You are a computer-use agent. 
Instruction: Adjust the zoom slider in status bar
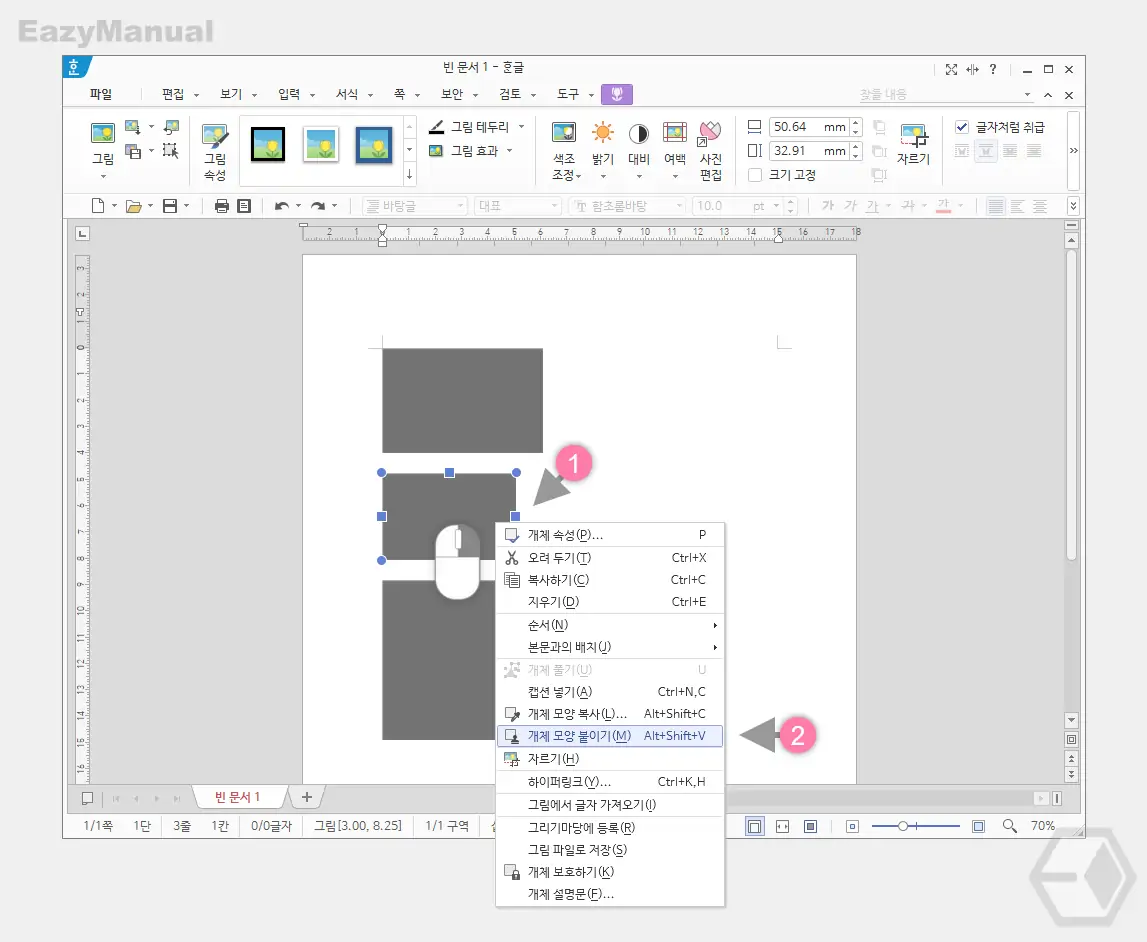point(903,826)
